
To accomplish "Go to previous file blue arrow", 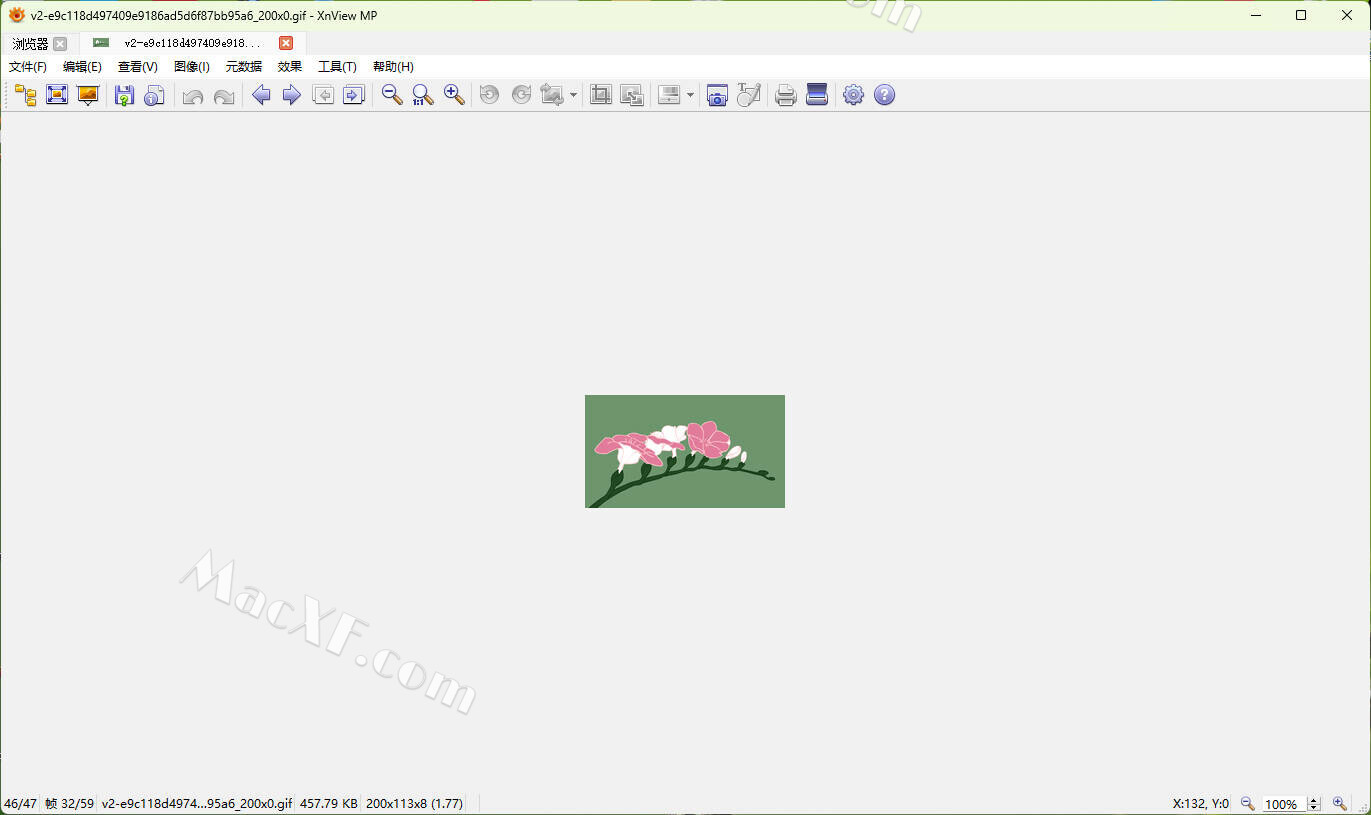I will (x=261, y=95).
